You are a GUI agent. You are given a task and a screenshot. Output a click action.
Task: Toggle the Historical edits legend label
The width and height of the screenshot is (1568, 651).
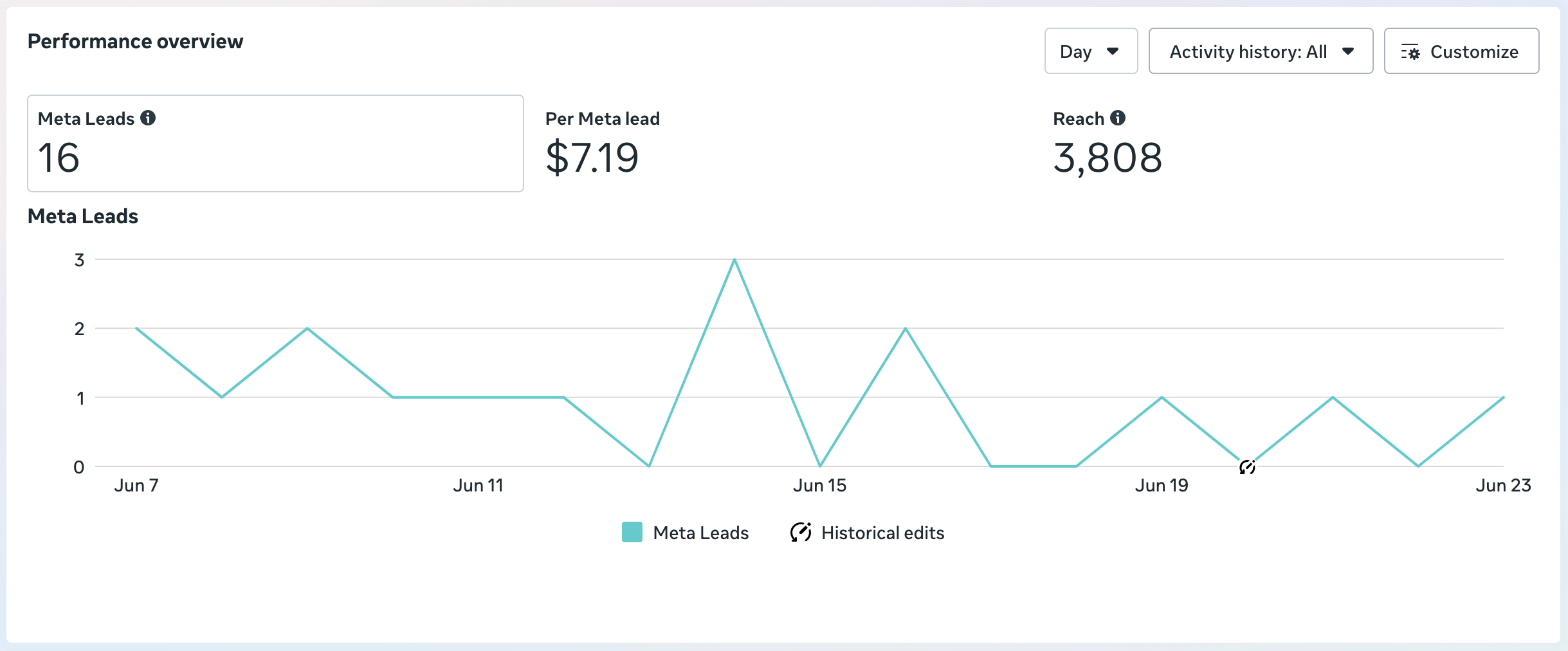(x=882, y=533)
